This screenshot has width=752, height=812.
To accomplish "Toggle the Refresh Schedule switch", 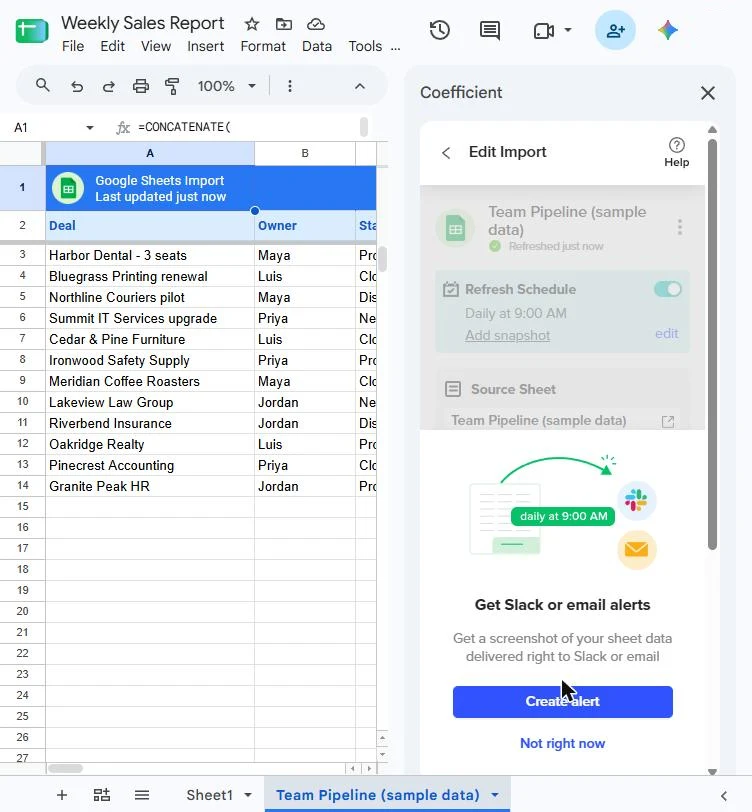I will (668, 289).
